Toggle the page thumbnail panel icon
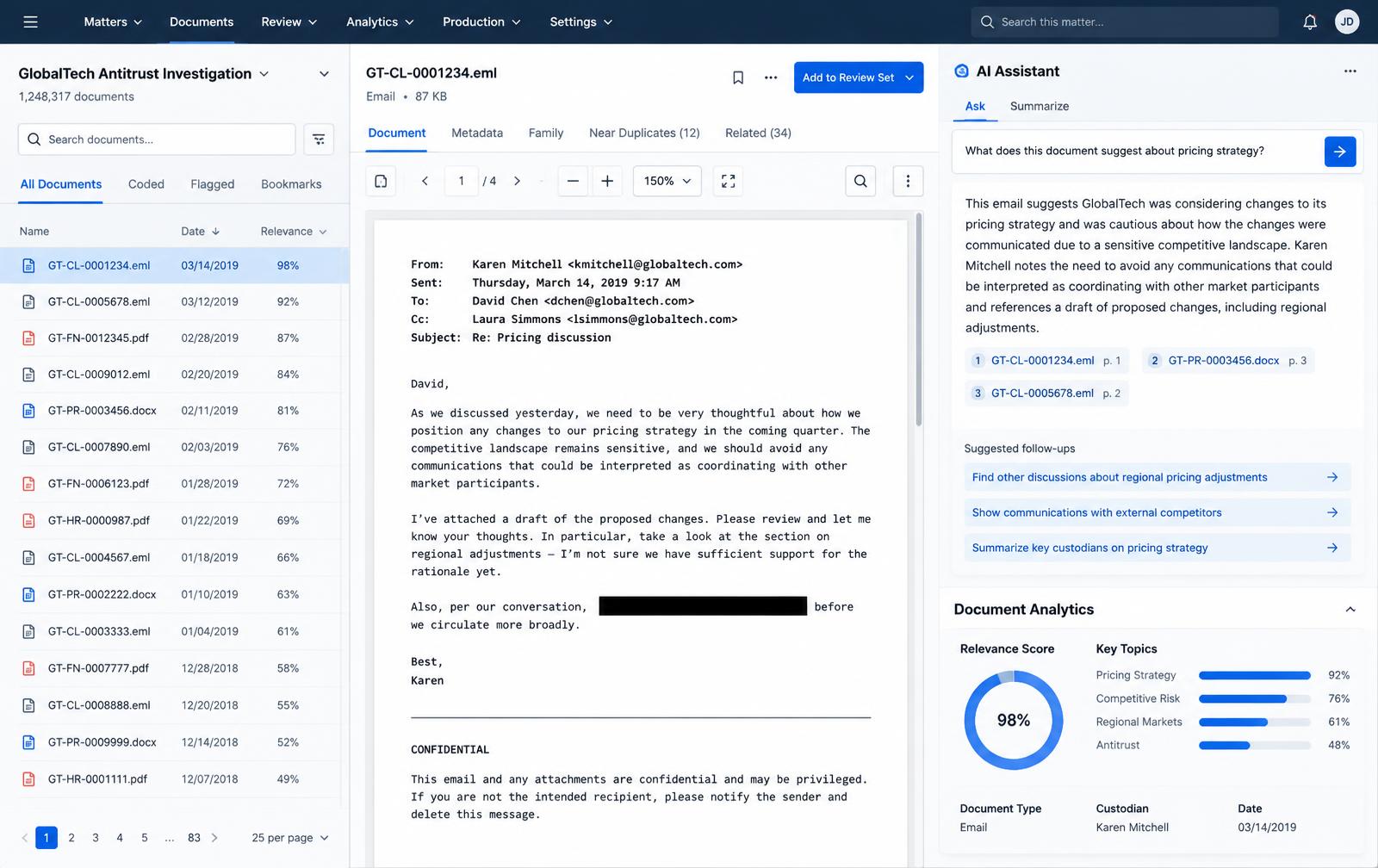The height and width of the screenshot is (868, 1378). click(382, 181)
